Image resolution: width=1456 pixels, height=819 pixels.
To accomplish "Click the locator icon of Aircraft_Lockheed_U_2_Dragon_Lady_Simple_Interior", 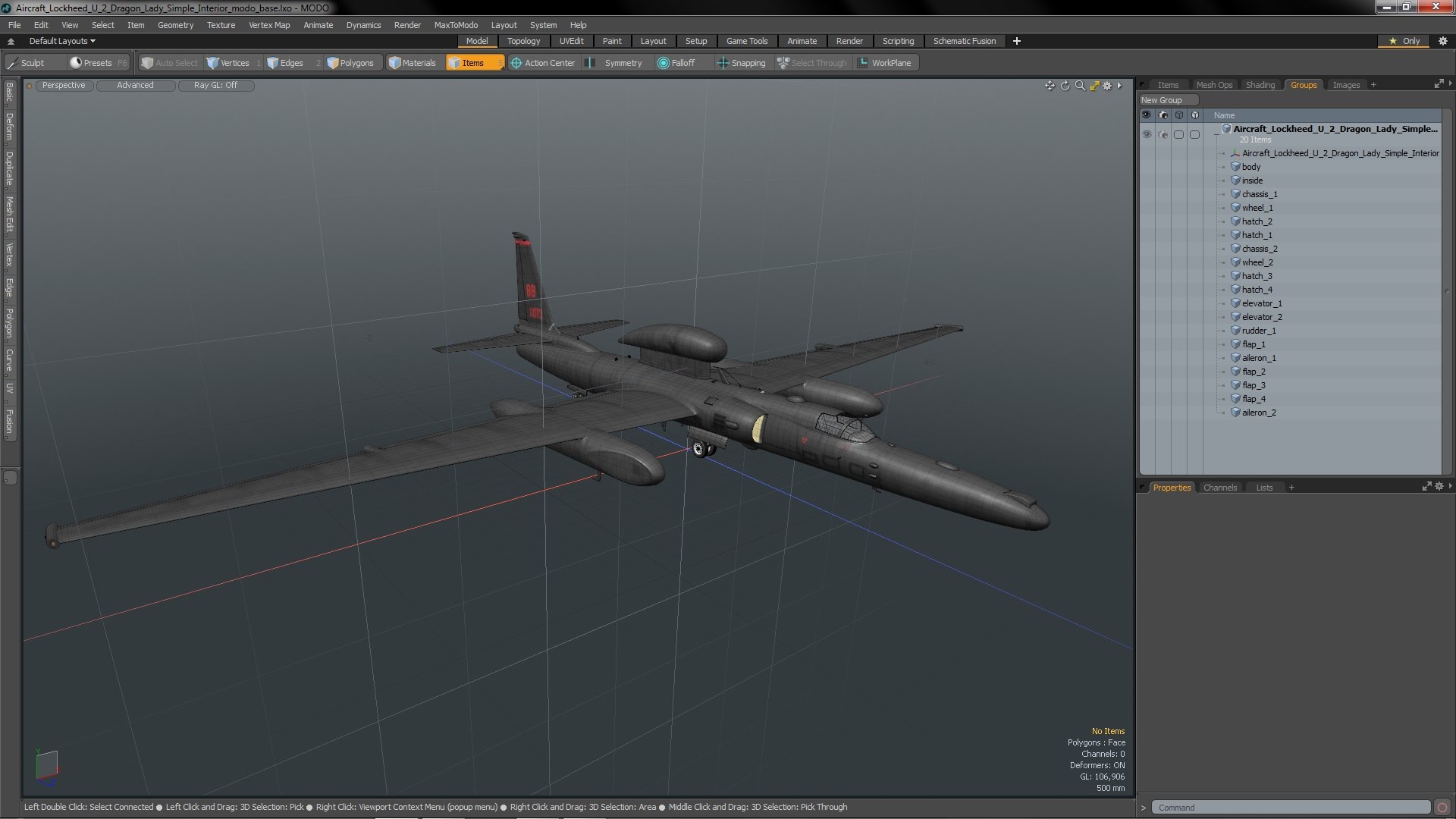I will [1235, 153].
